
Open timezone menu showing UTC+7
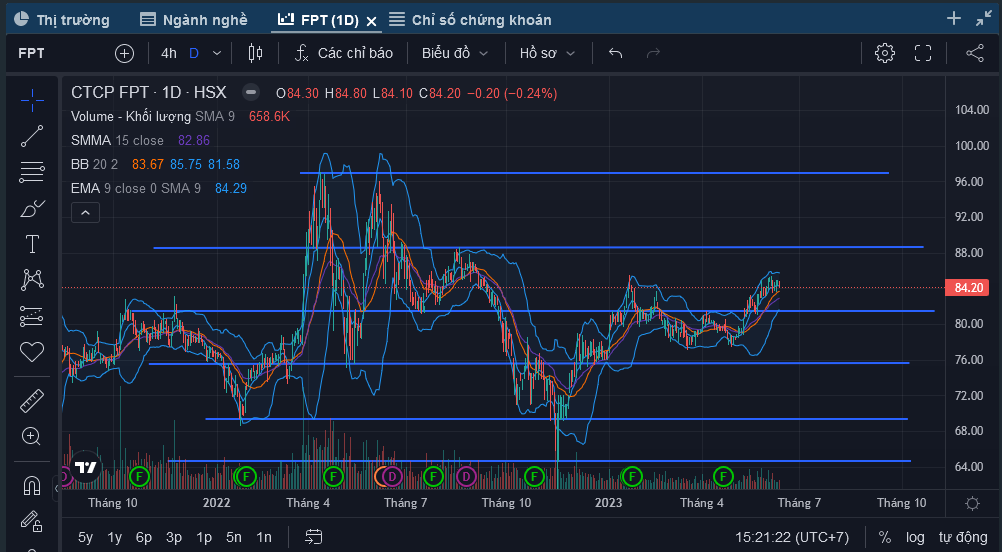(x=792, y=537)
